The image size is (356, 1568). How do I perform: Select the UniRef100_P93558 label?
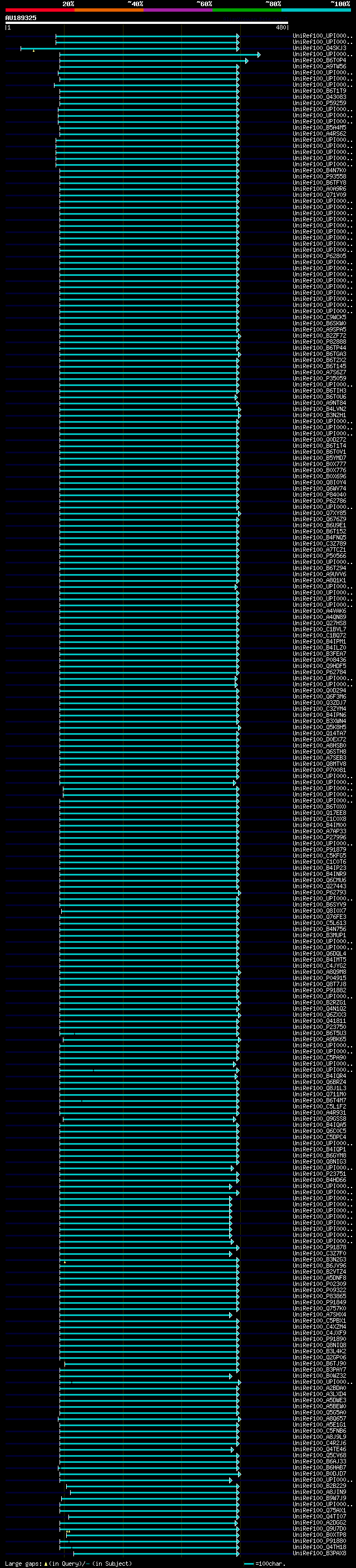[x=319, y=176]
